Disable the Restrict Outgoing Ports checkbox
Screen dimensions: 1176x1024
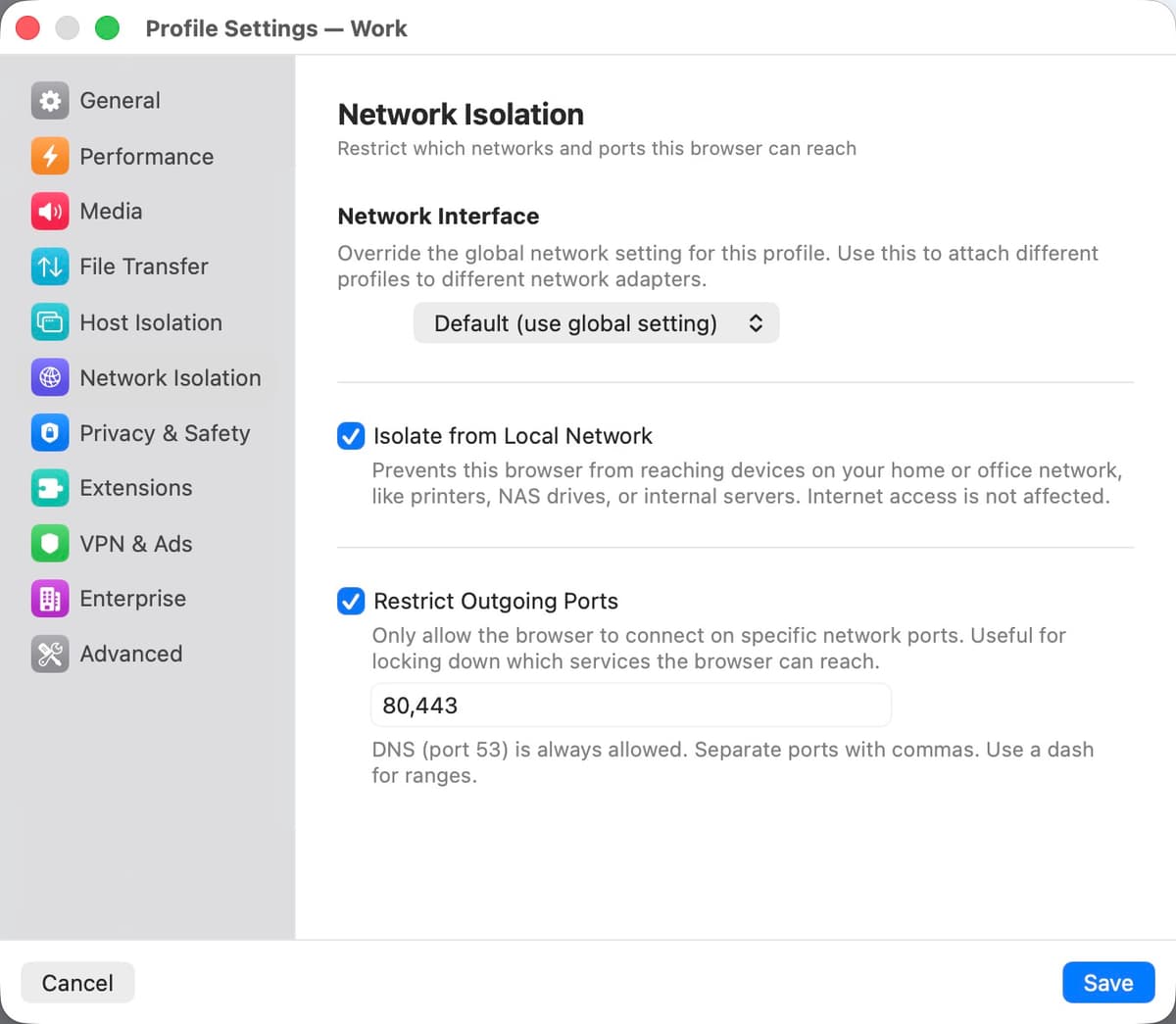click(351, 601)
